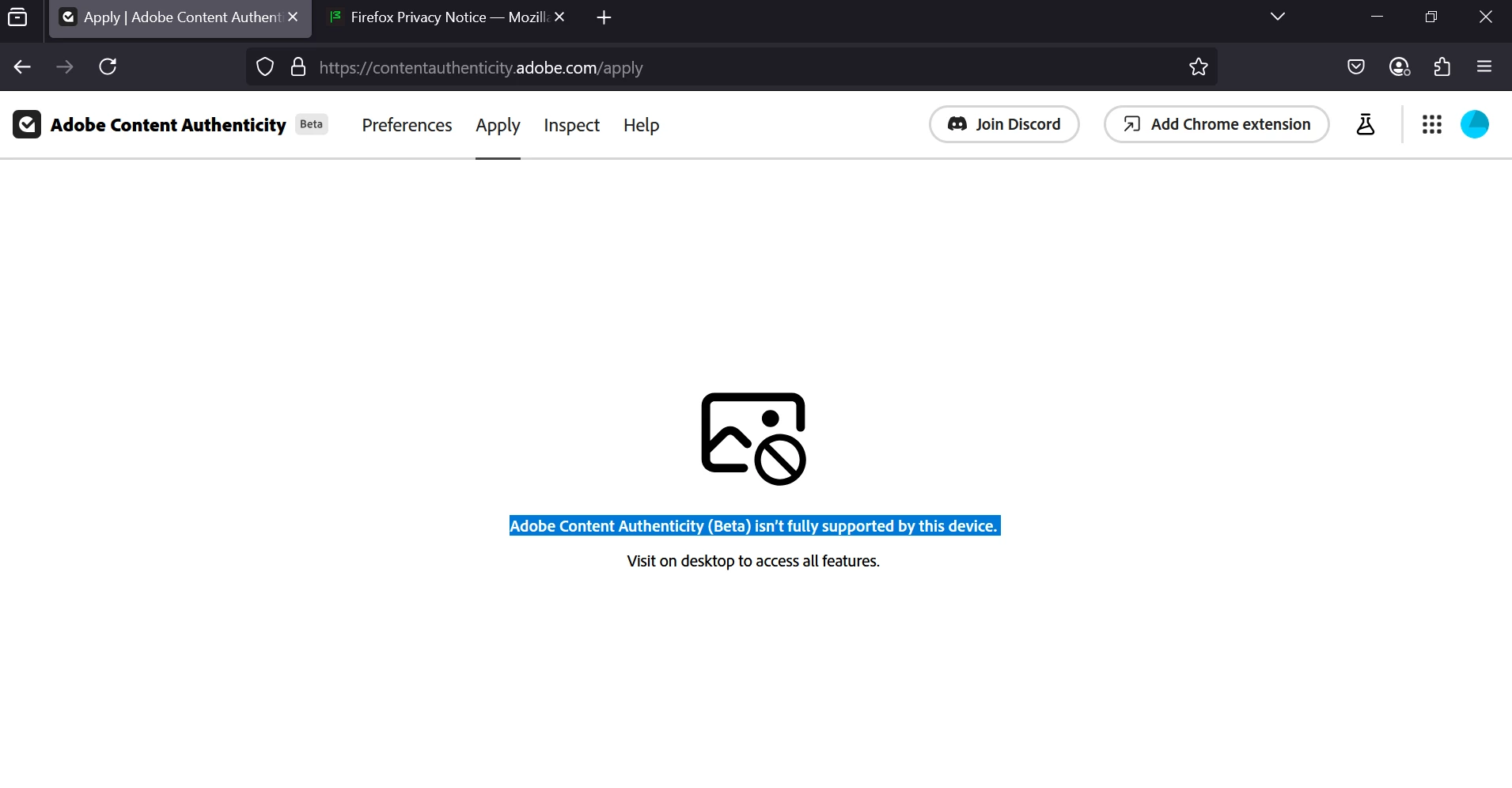Open the browser extensions puzzle icon
The width and height of the screenshot is (1512, 788).
1442,67
